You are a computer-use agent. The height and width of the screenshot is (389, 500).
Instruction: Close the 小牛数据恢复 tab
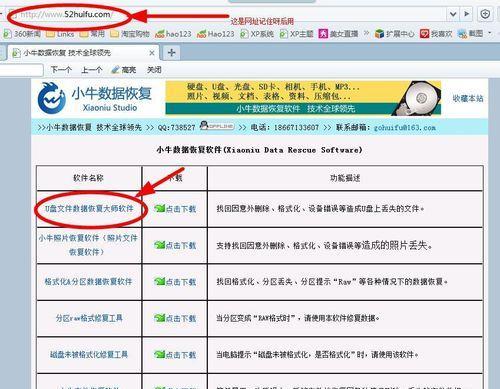click(152, 53)
